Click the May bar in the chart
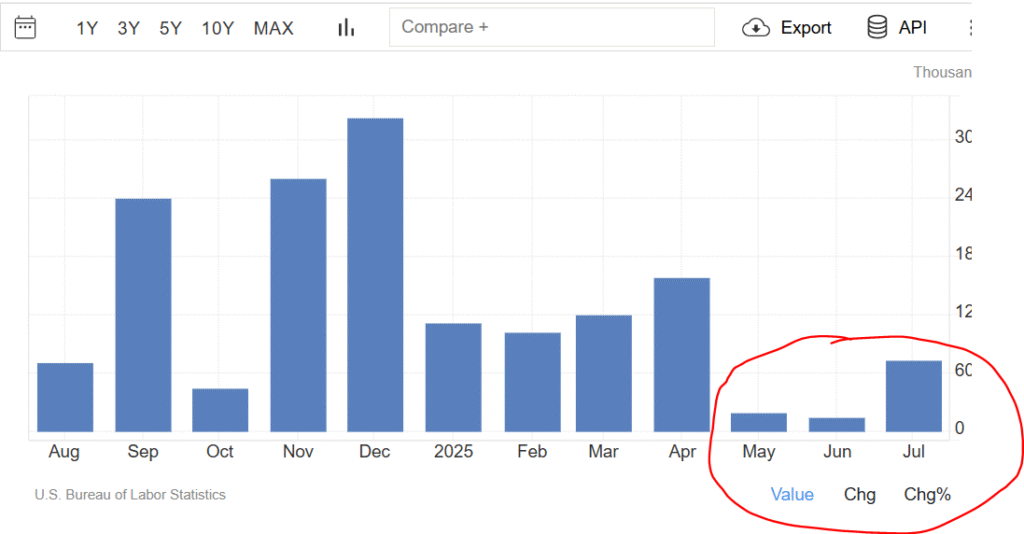 pos(759,422)
